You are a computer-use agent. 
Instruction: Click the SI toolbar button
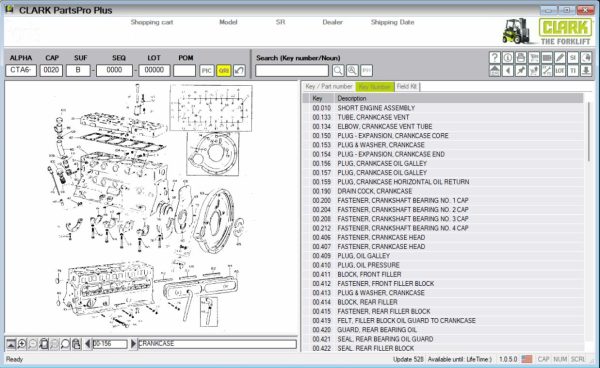click(x=572, y=57)
